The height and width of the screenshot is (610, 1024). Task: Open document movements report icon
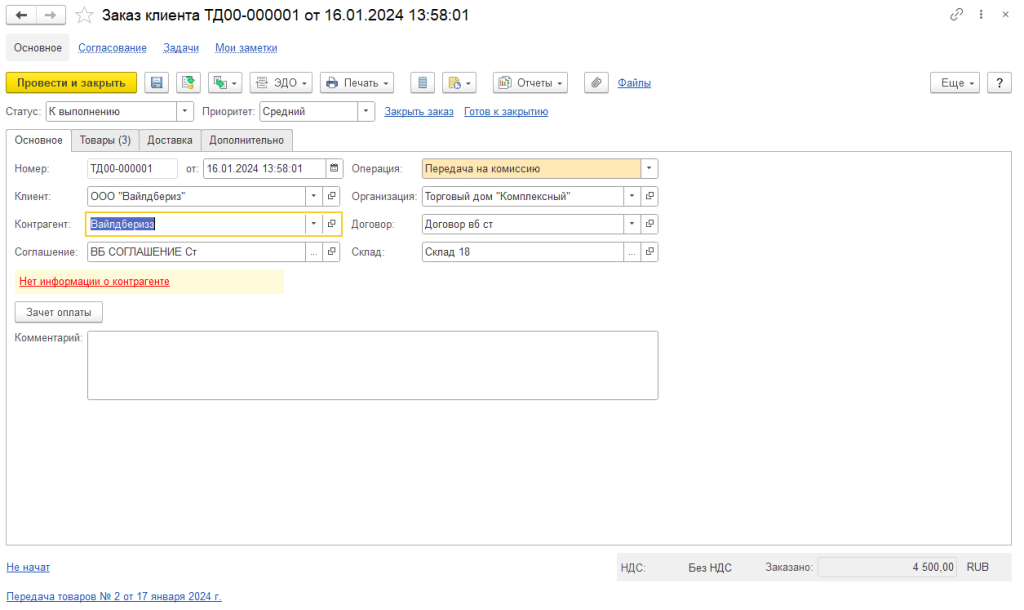click(x=423, y=83)
